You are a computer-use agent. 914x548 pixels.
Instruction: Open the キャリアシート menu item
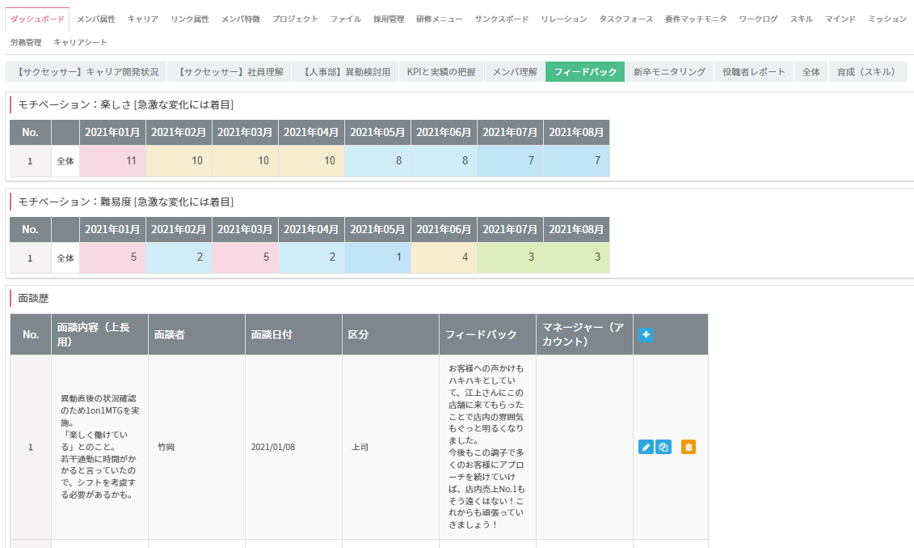click(x=80, y=43)
